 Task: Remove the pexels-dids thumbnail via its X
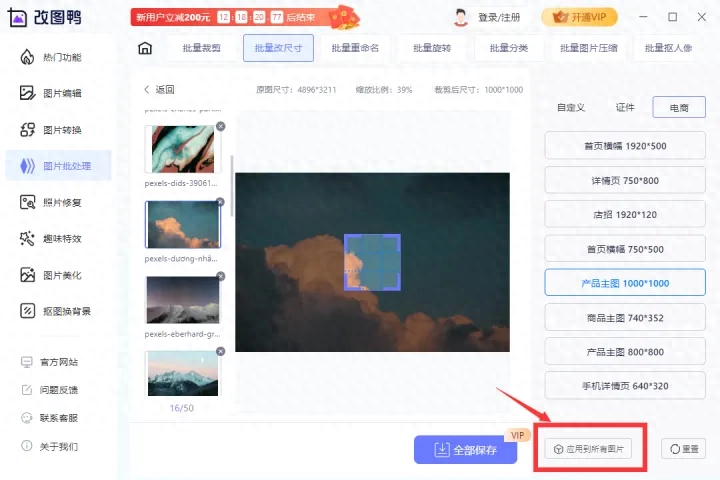click(x=221, y=126)
